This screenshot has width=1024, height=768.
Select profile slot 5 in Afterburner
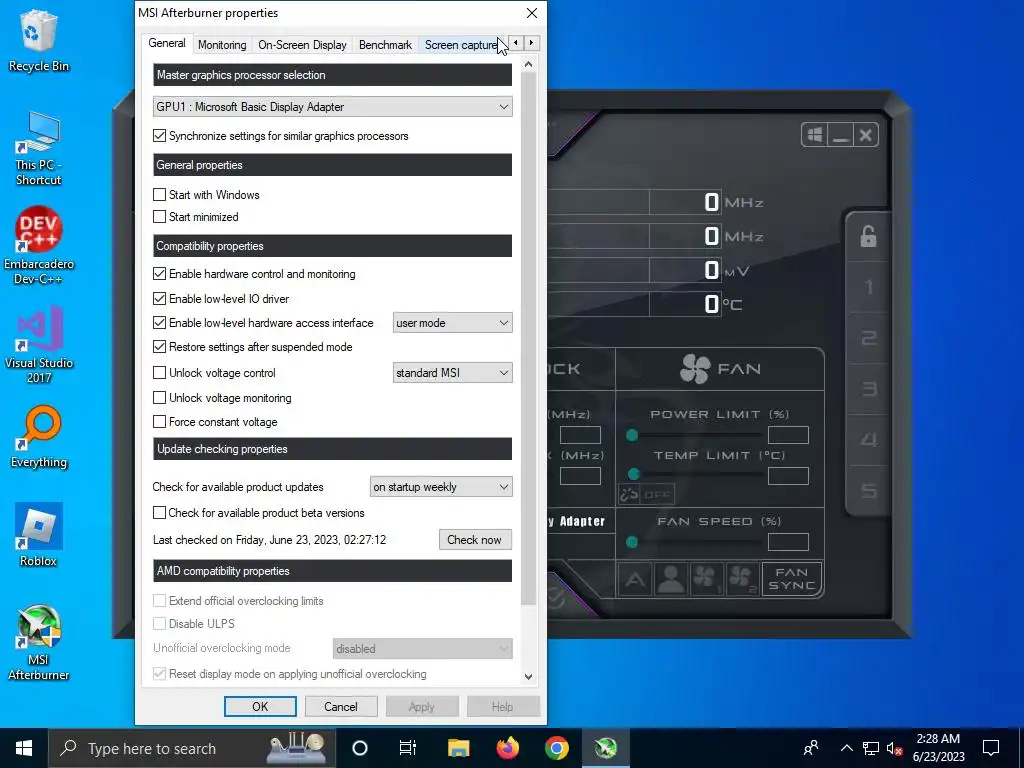(869, 491)
